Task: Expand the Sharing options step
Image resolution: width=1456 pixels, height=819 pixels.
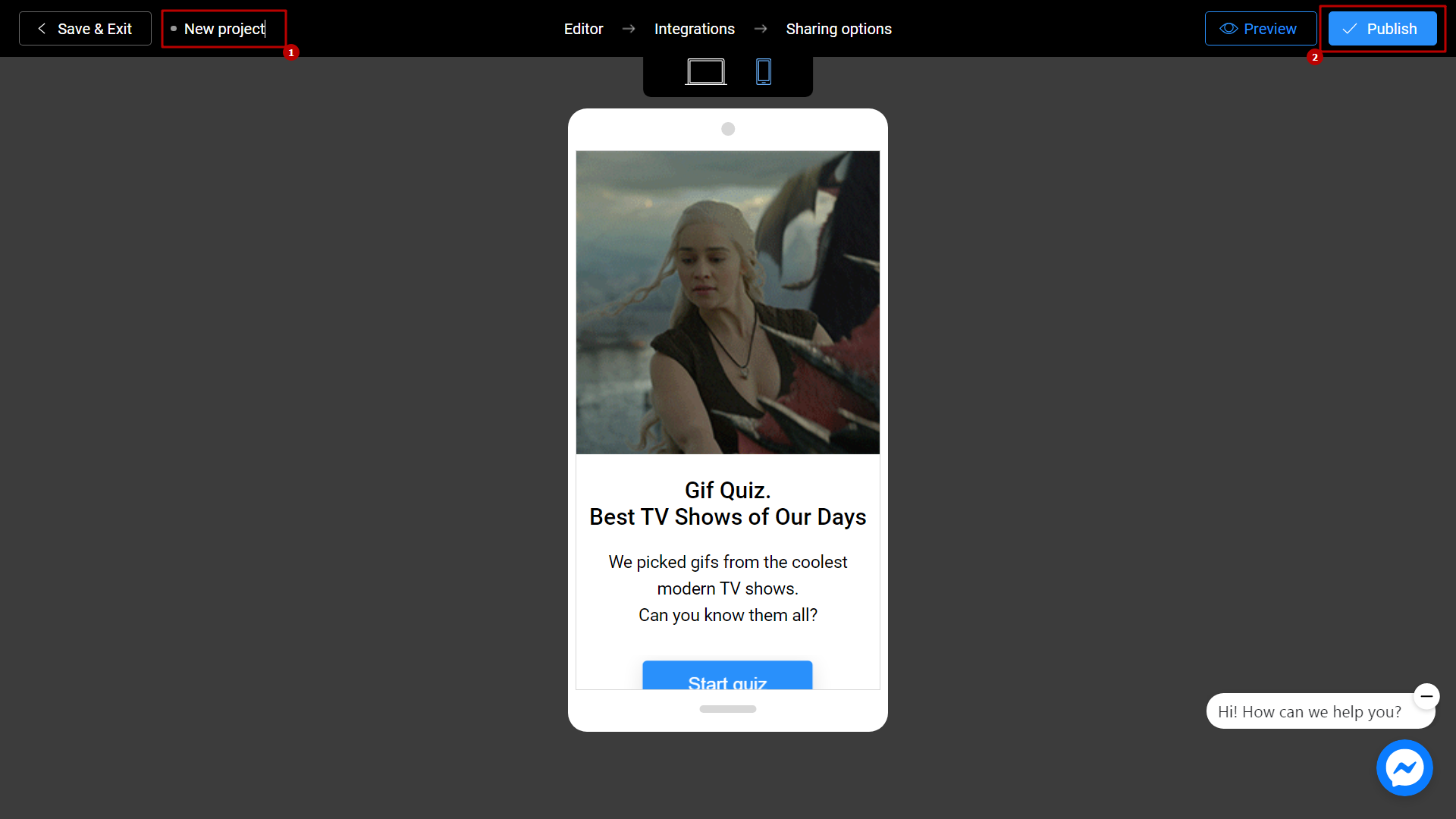Action: tap(838, 28)
